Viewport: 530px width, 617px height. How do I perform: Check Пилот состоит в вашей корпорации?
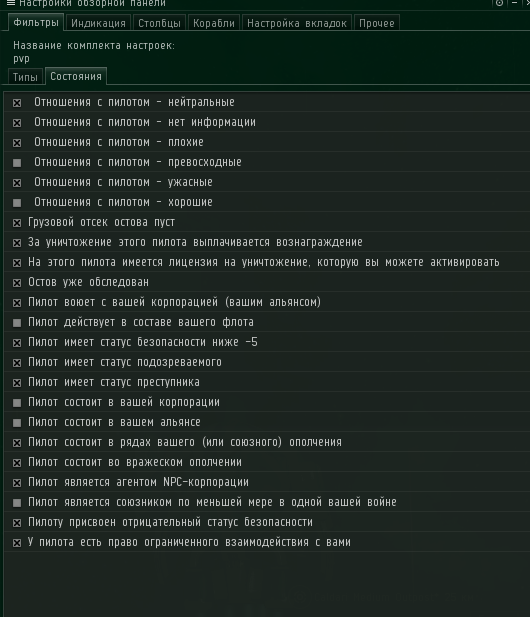pyautogui.click(x=17, y=403)
